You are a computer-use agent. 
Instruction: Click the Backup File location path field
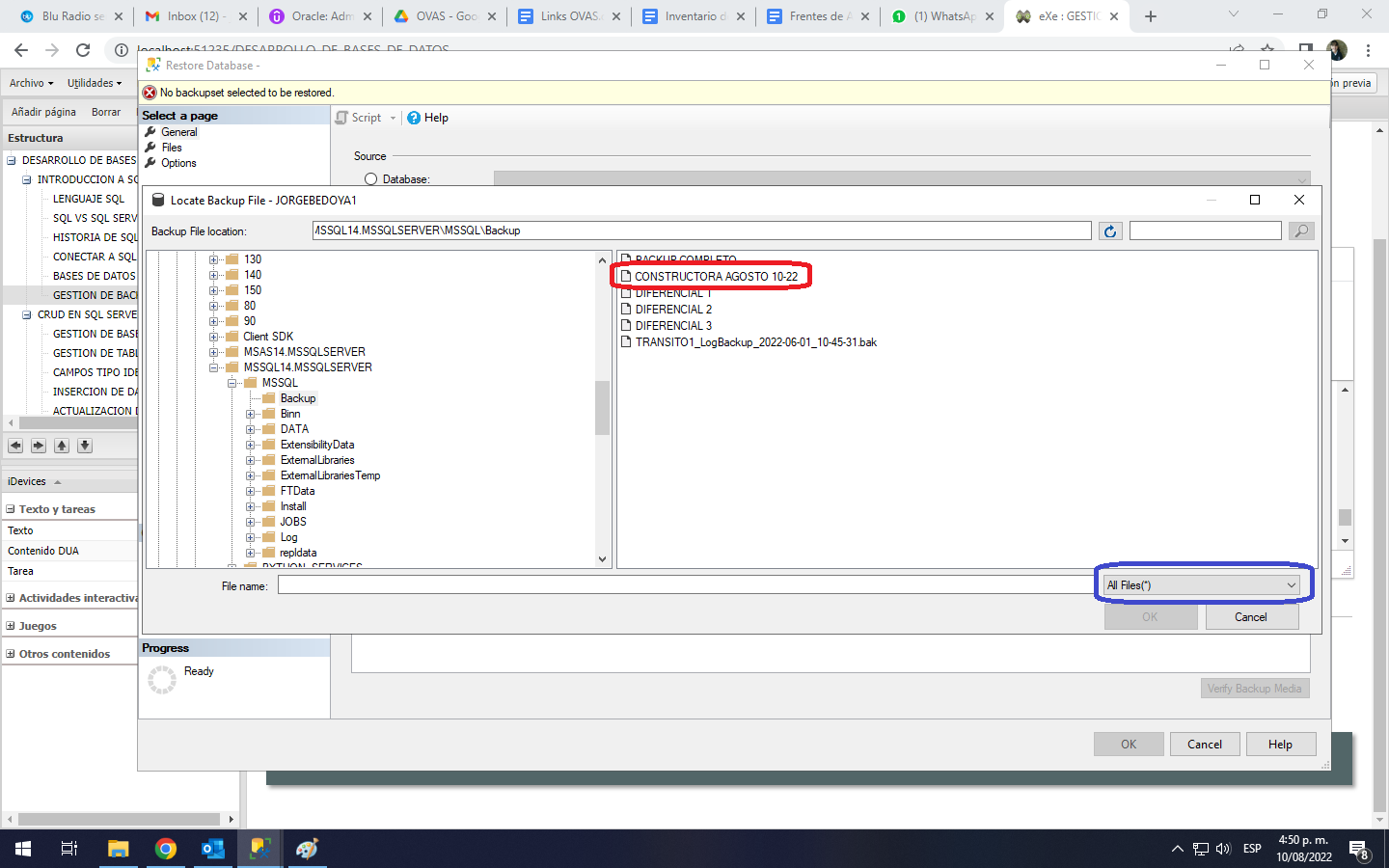click(x=701, y=231)
